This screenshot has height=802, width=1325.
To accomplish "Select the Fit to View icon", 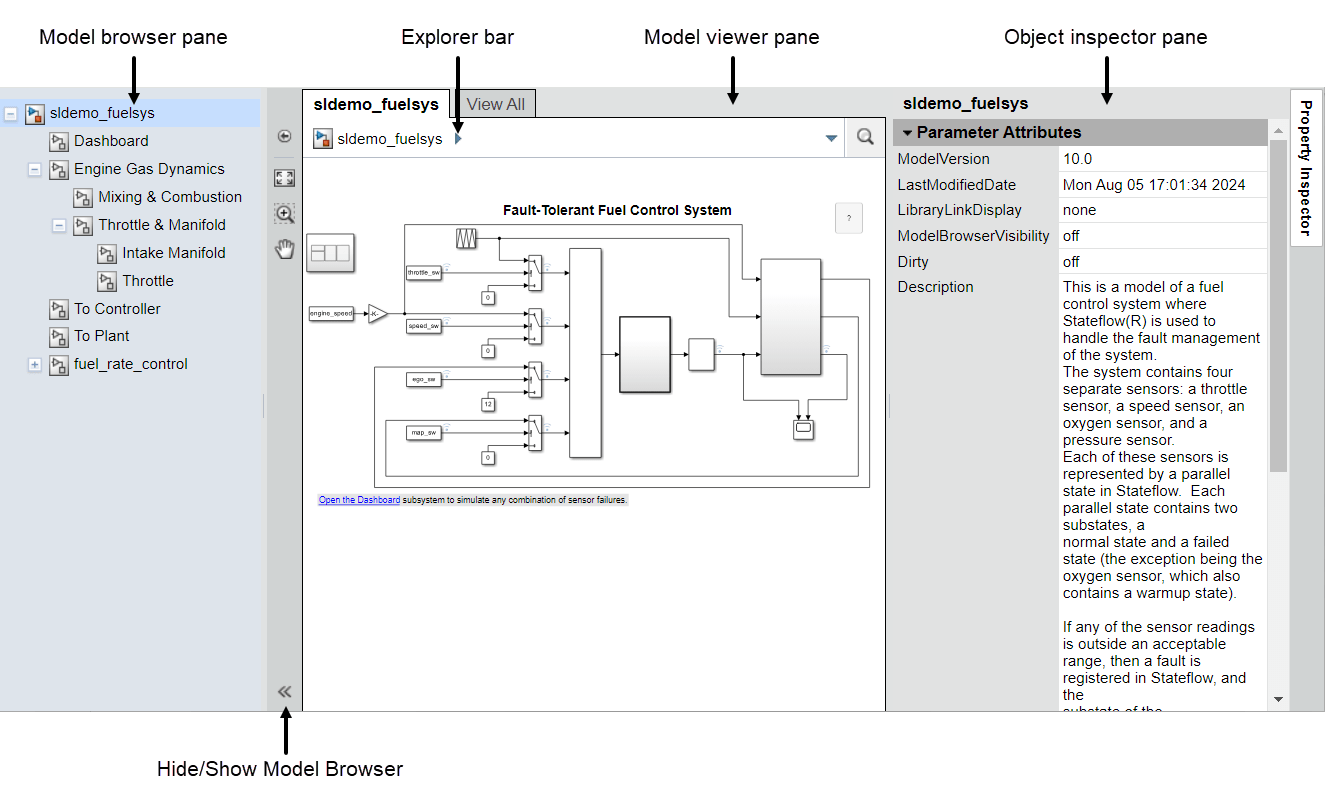I will (284, 177).
